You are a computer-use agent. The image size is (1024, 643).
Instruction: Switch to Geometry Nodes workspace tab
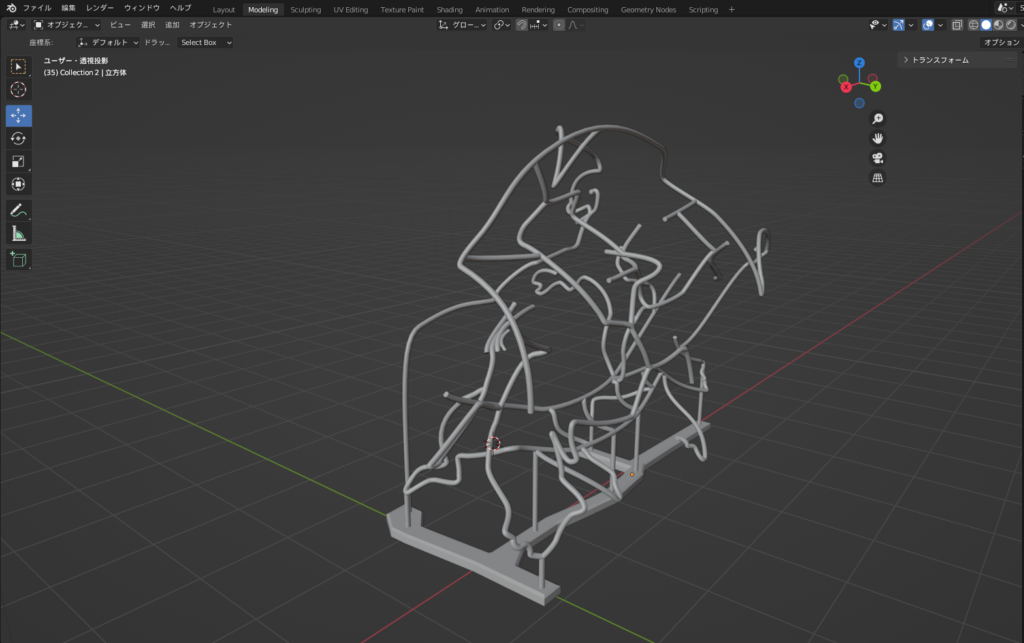[648, 10]
